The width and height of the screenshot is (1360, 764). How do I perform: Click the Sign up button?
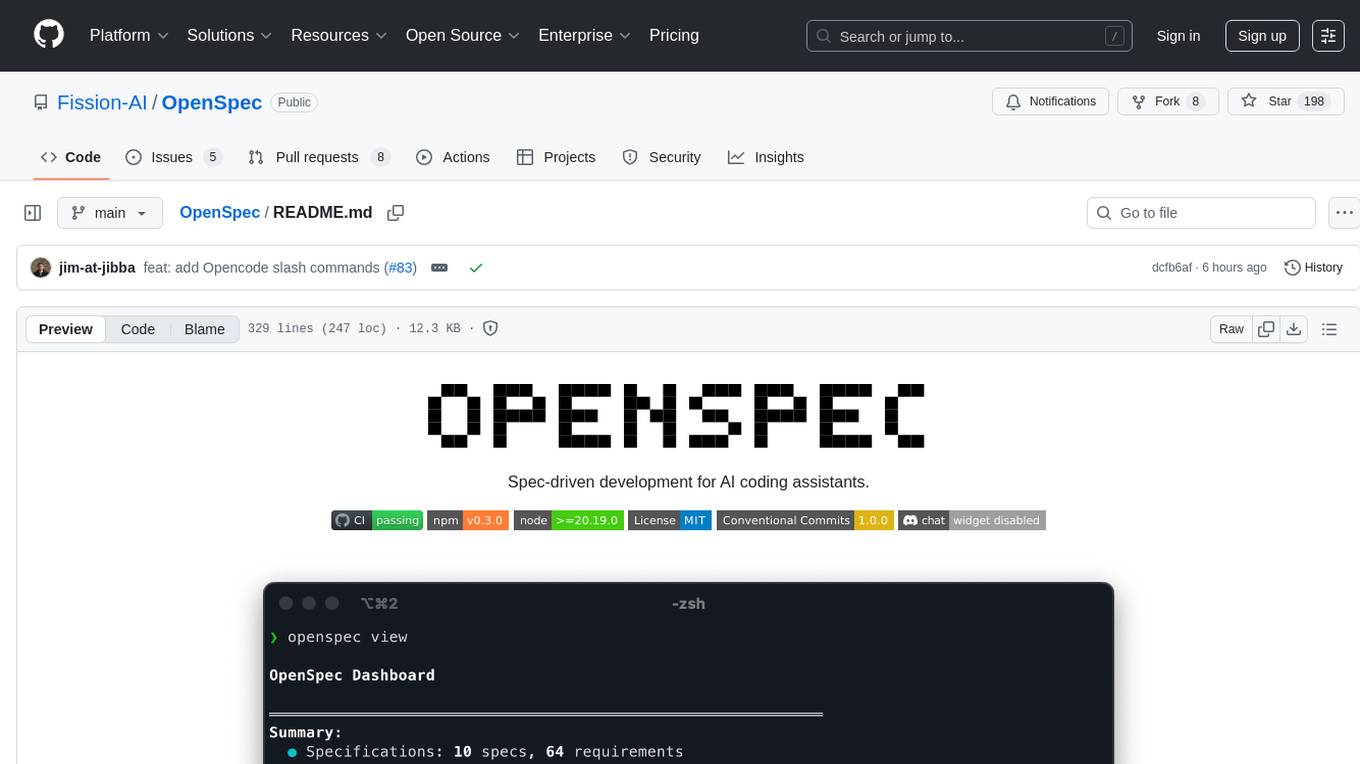pos(1262,35)
